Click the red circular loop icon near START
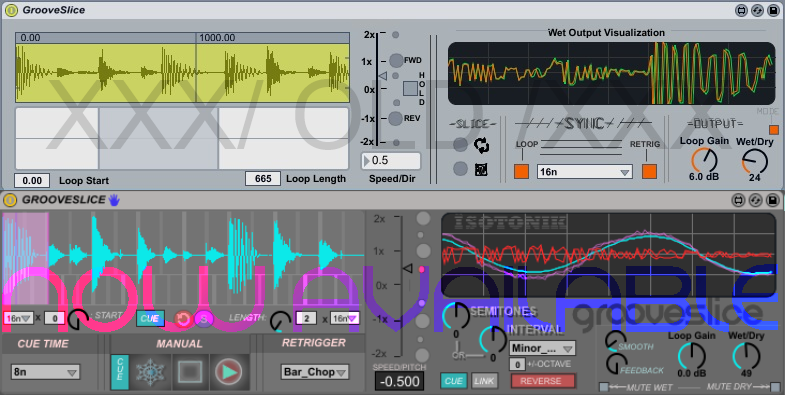 coord(182,318)
